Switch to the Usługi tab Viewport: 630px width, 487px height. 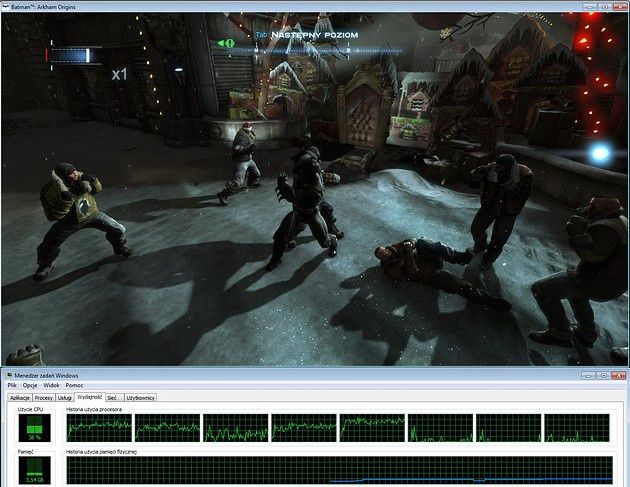coord(64,398)
